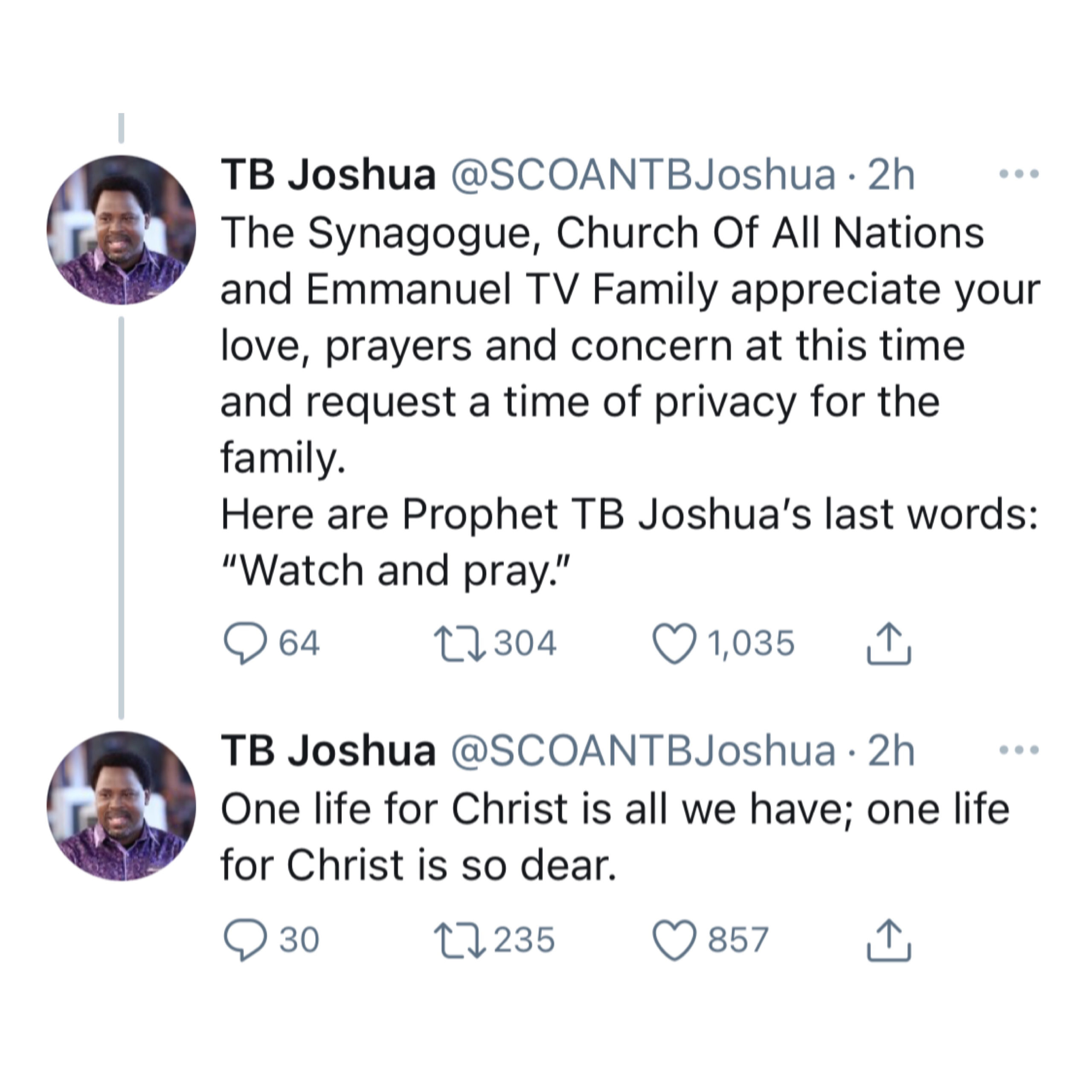Viewport: 1092px width, 1092px height.
Task: View the 64 replies count
Action: point(299,643)
